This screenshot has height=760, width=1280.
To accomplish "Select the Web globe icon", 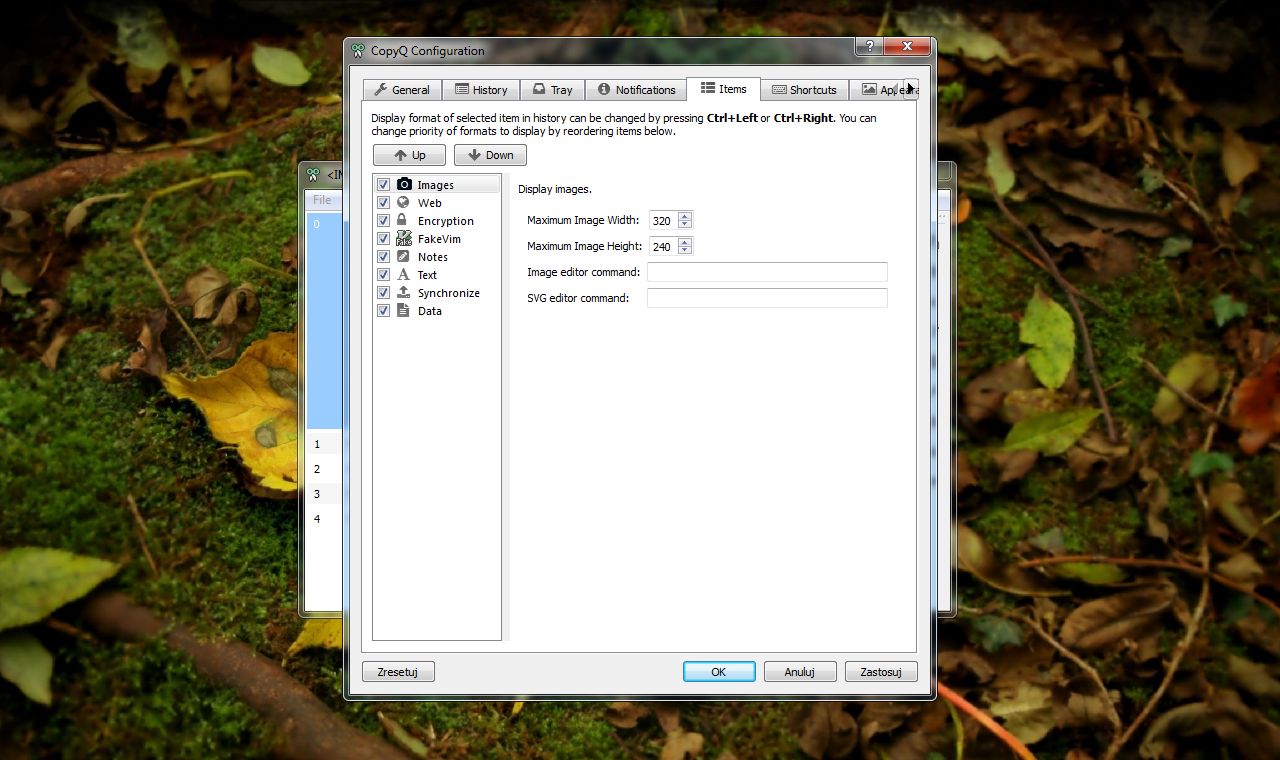I will [x=404, y=202].
